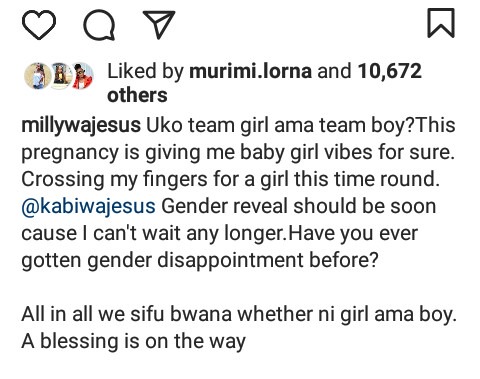Open the red-outfit liker's avatar

click(82, 76)
